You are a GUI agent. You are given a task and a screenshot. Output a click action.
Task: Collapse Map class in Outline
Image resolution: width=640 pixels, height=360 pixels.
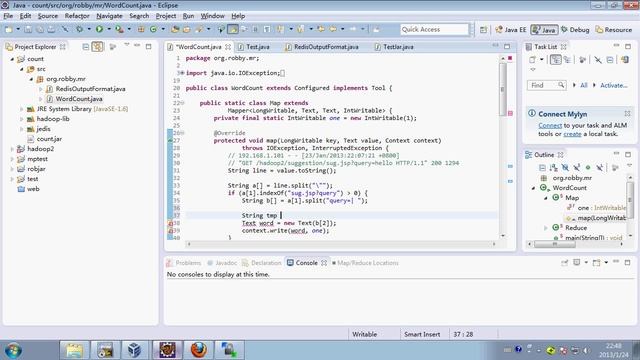click(x=546, y=198)
